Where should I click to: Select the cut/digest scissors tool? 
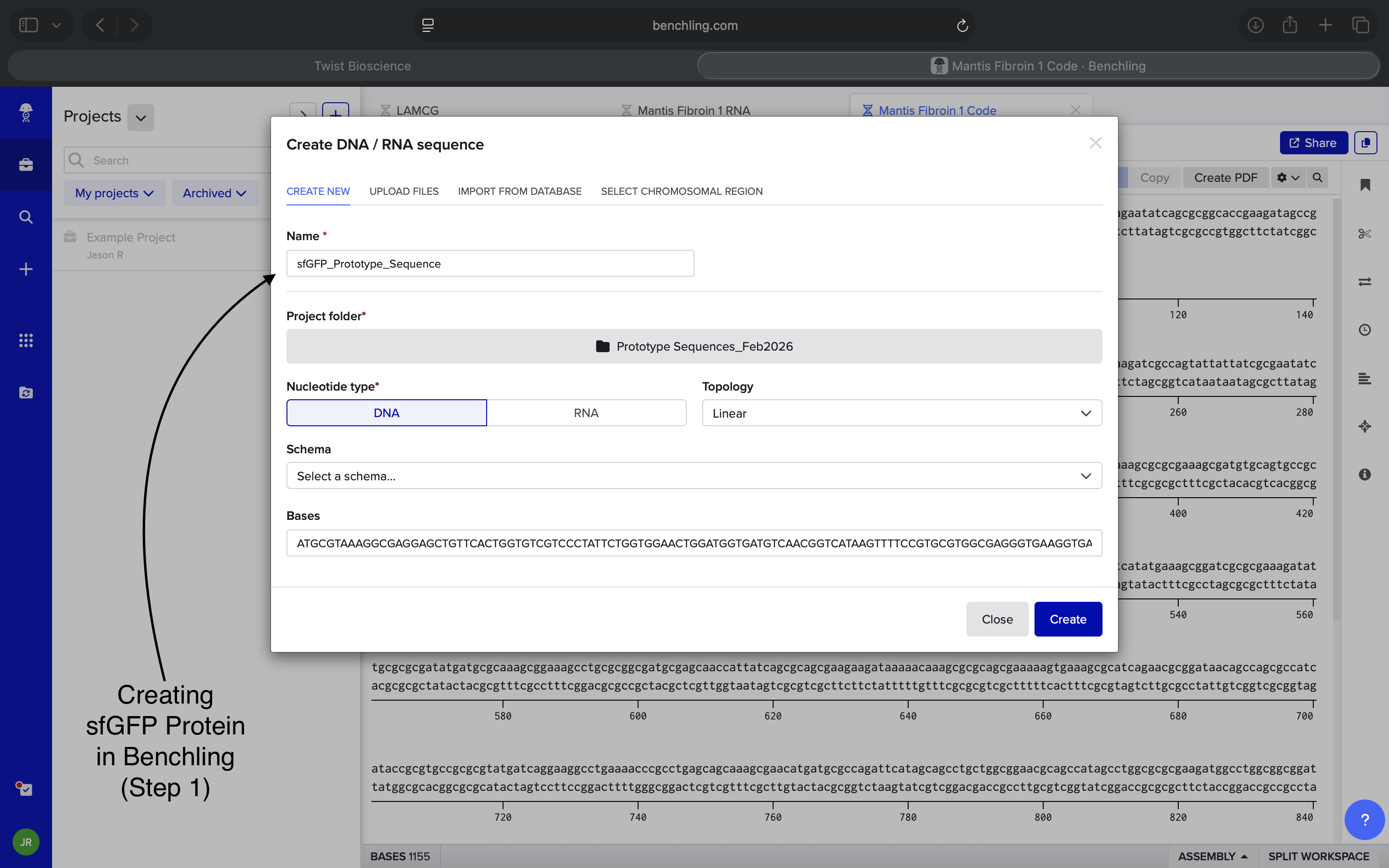pyautogui.click(x=1365, y=233)
